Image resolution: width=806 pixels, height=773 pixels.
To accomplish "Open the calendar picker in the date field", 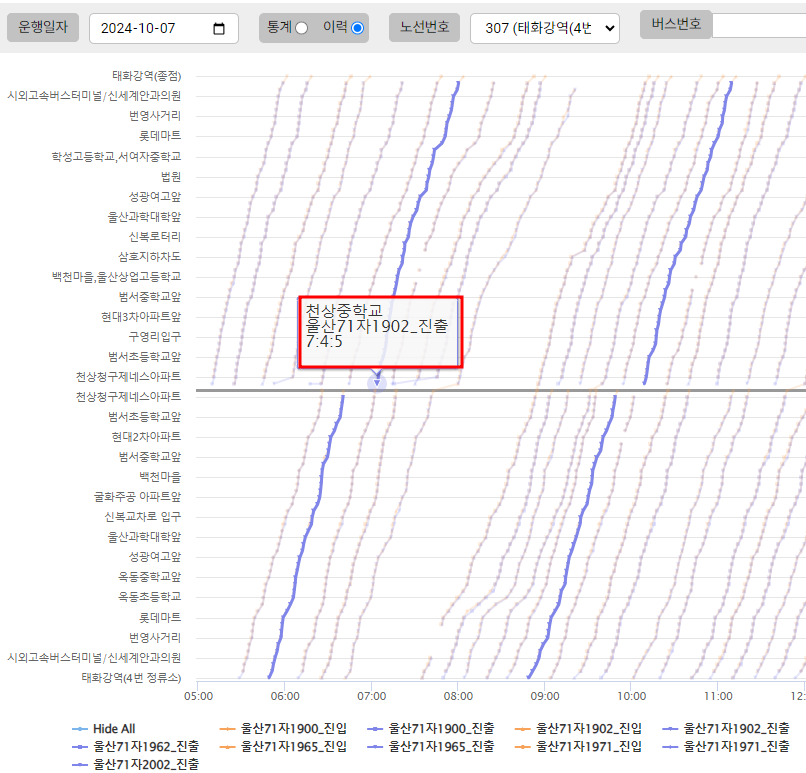I will click(x=219, y=29).
